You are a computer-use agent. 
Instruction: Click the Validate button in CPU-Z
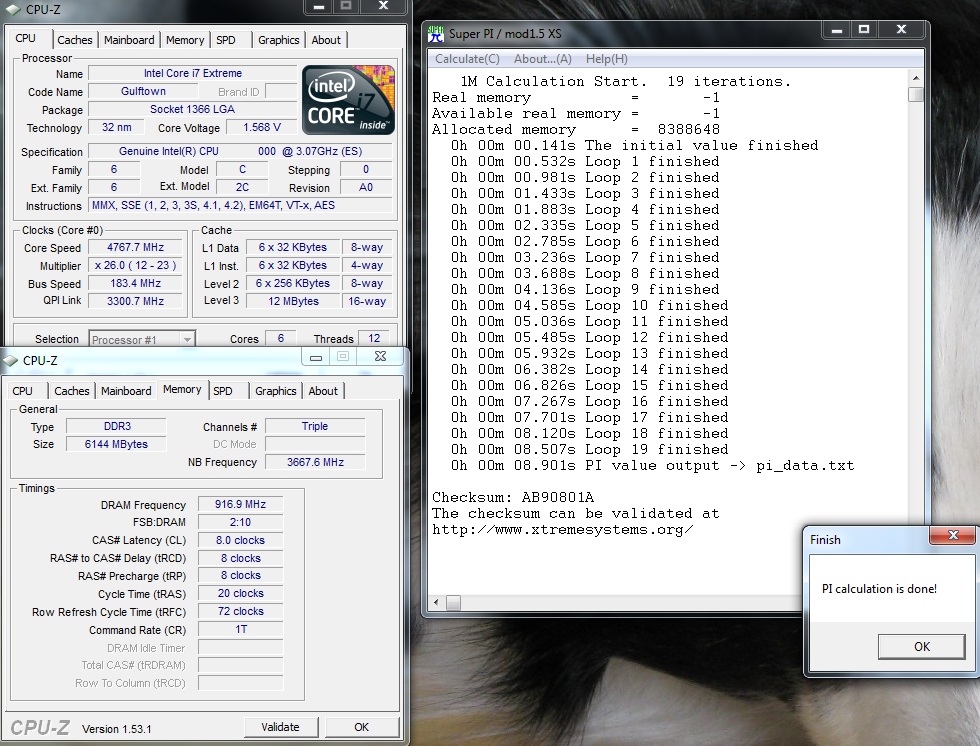pyautogui.click(x=281, y=727)
